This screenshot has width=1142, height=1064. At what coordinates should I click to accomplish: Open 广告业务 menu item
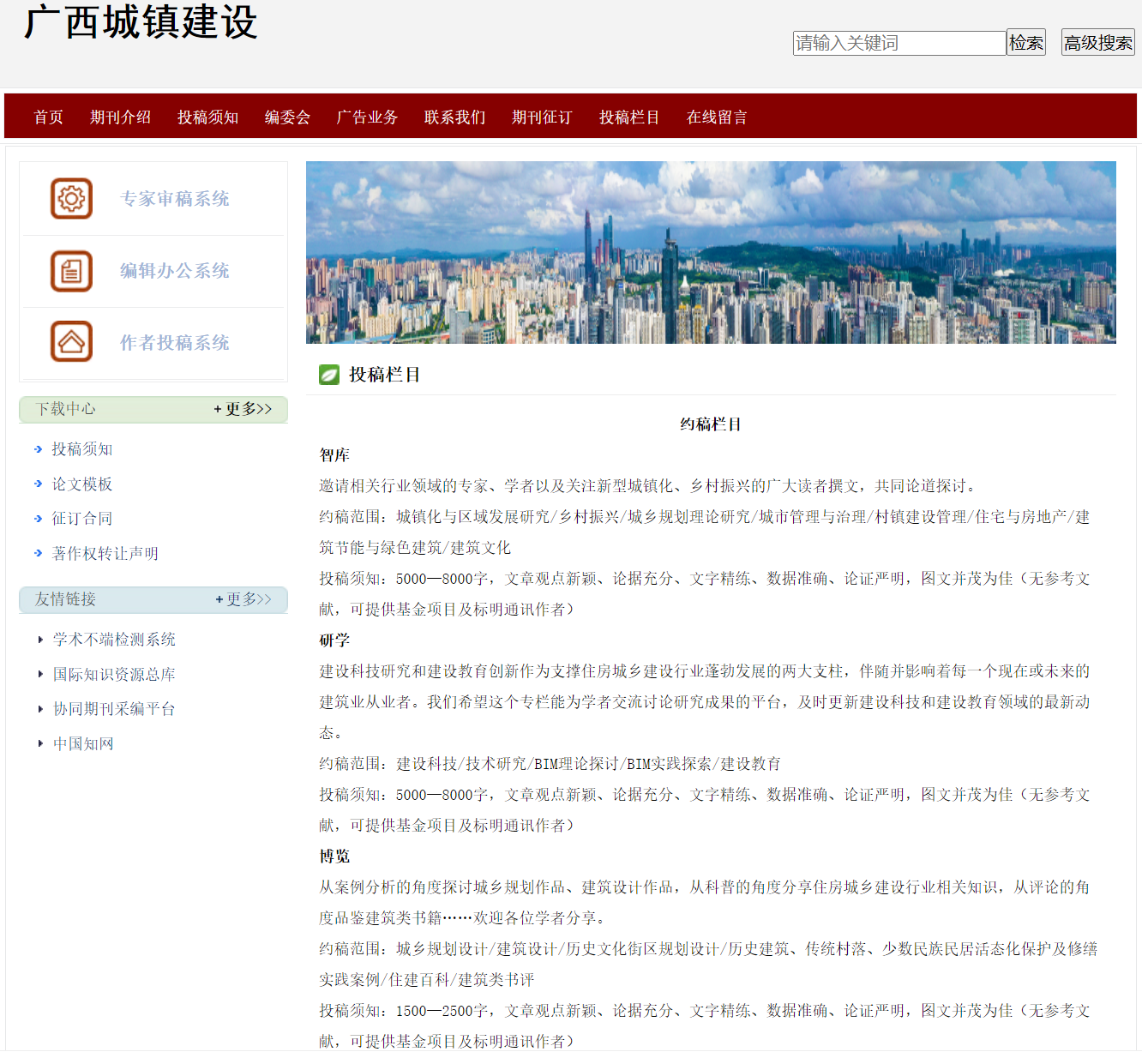[368, 117]
